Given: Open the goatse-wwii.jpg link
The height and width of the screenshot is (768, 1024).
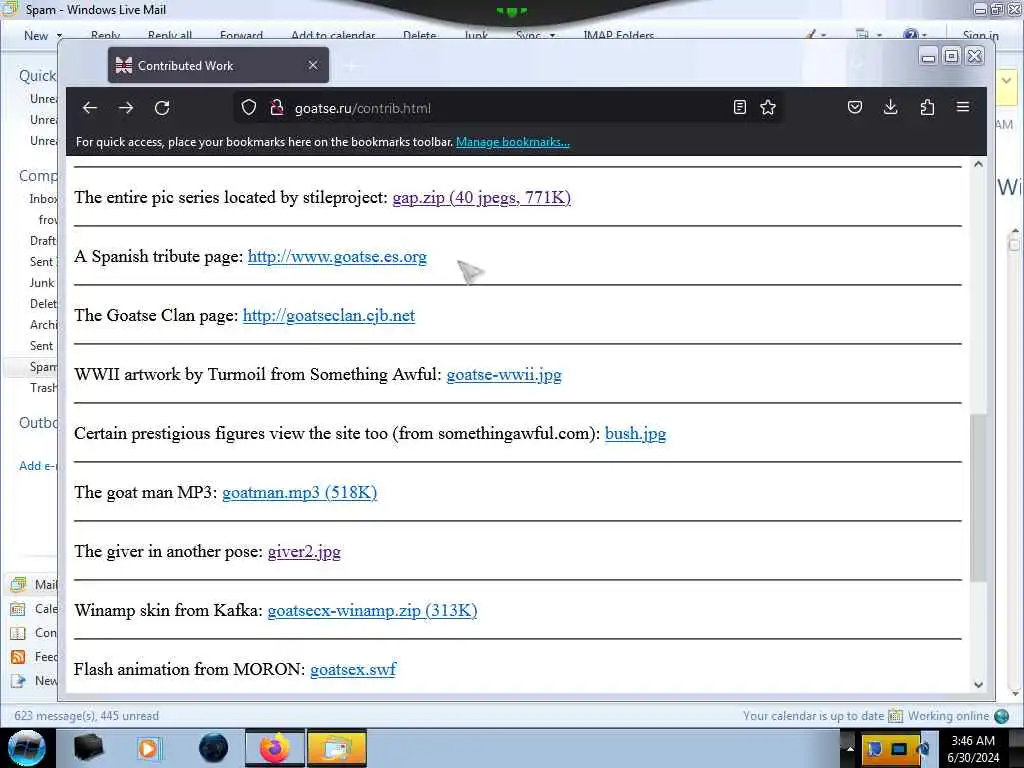Looking at the screenshot, I should point(504,374).
